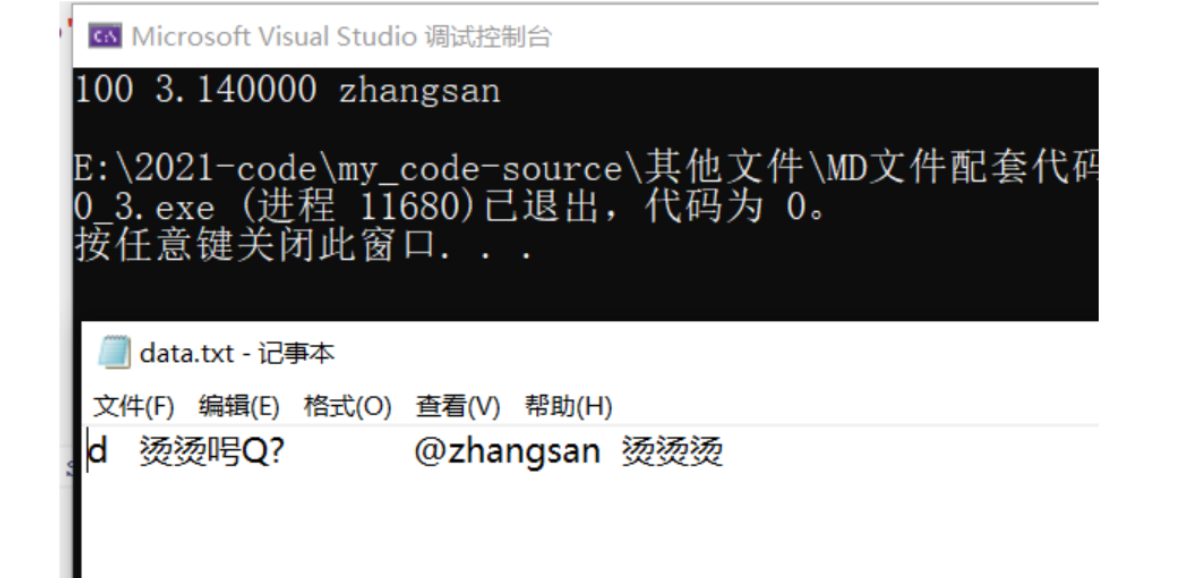
Task: Click the Notepad icon beside data.txt
Action: click(114, 352)
